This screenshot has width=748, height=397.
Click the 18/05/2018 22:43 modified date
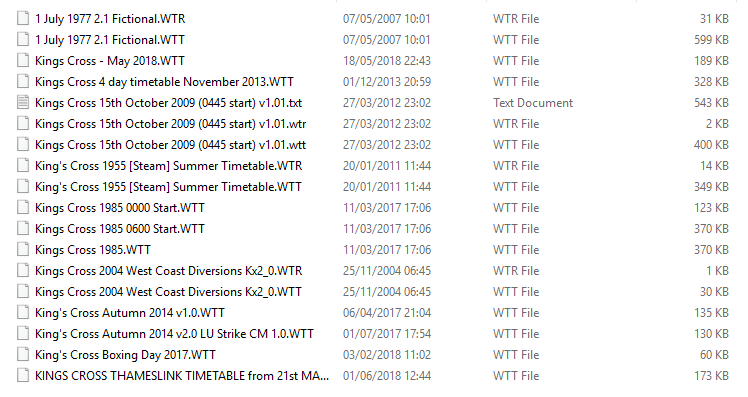[386, 61]
